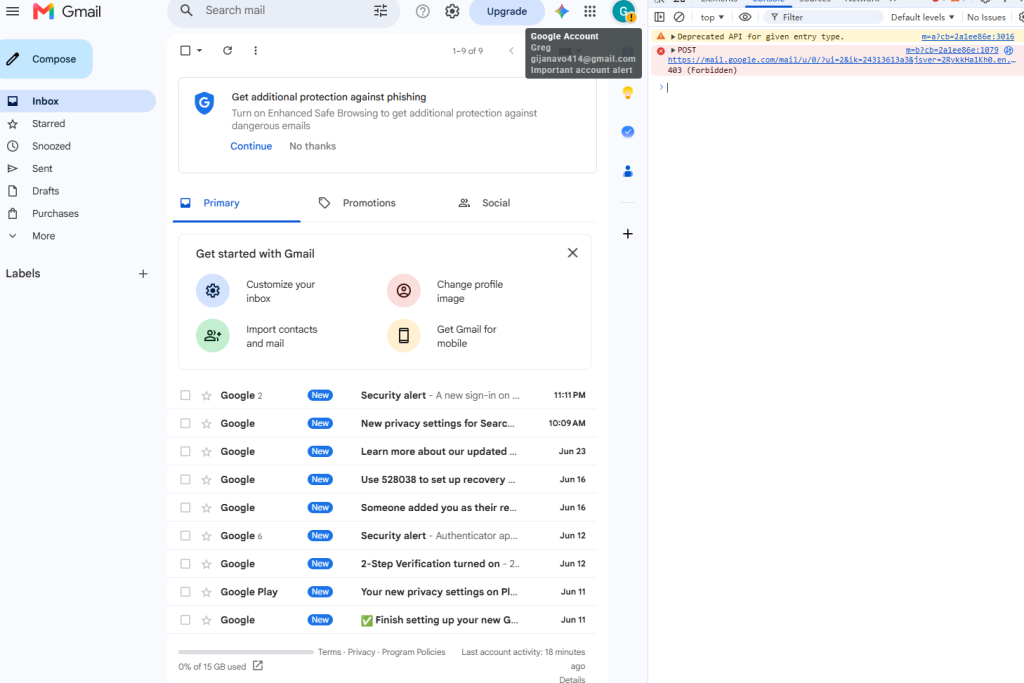Close the Get started with Gmail card
Screen dimensions: 1024x683
coord(573,253)
